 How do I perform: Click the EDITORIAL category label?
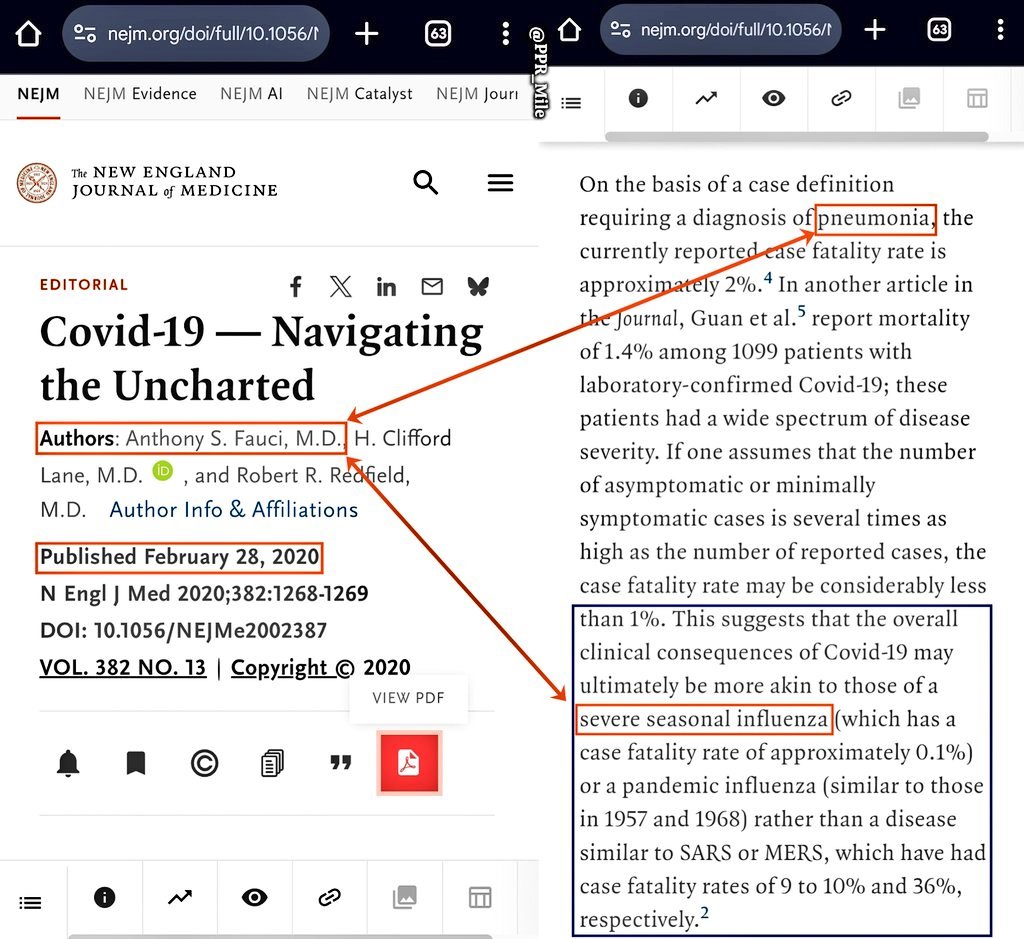click(x=84, y=285)
